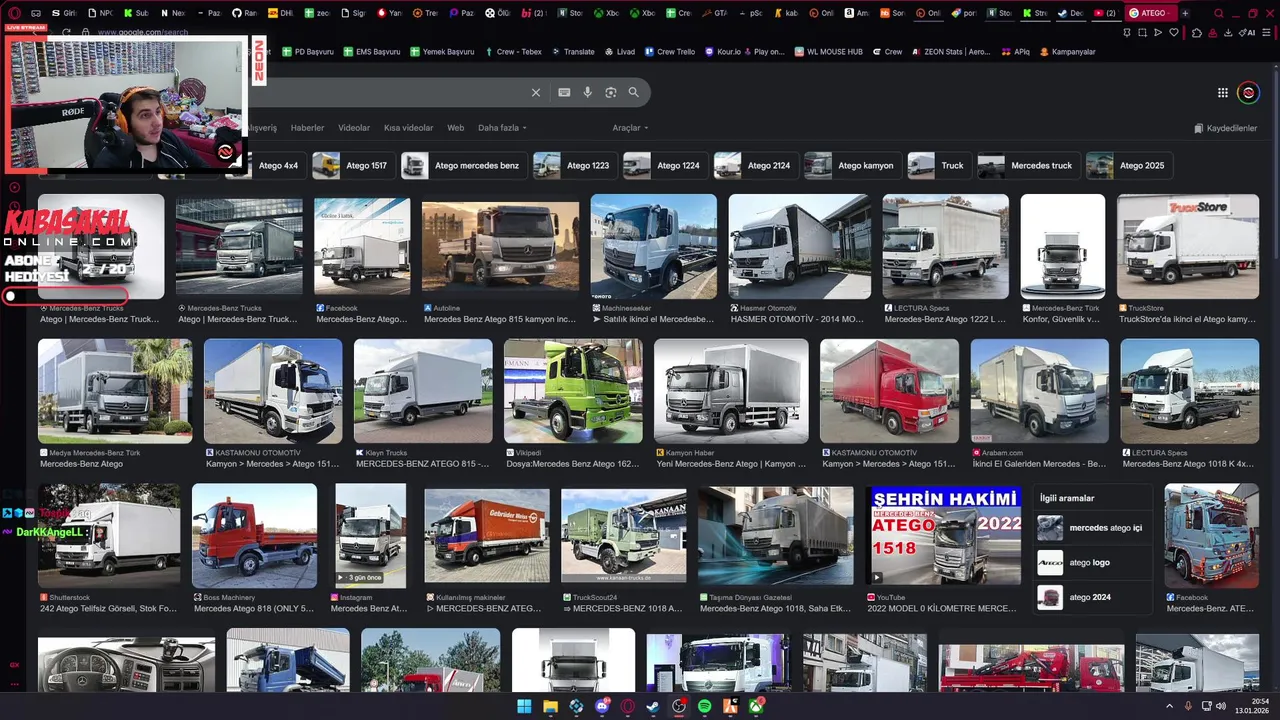Select the Atego kamyon suggestion chip

point(851,165)
